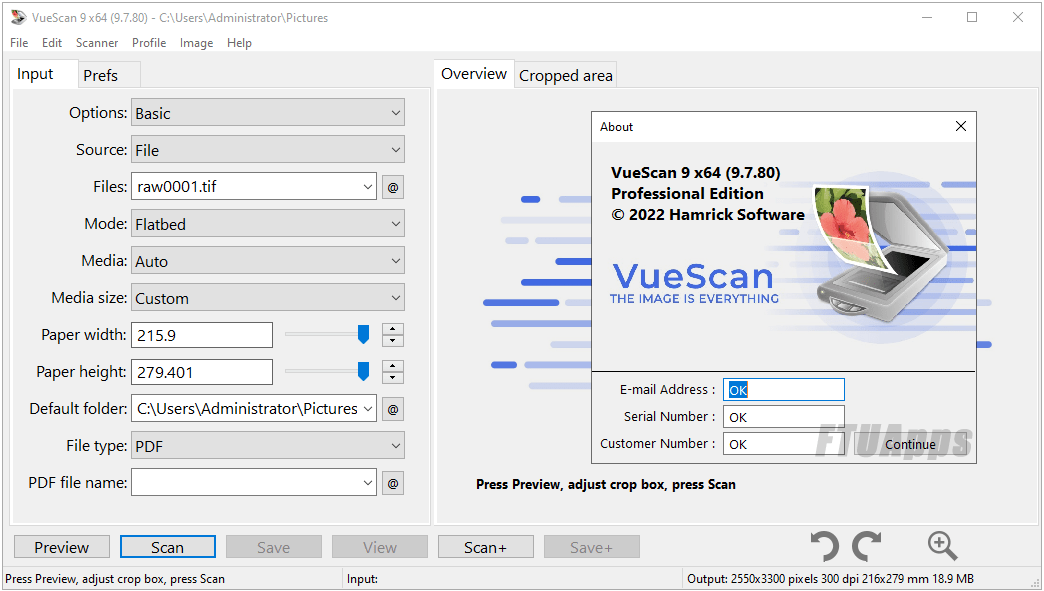Click the Paper width slider handle

click(x=363, y=334)
